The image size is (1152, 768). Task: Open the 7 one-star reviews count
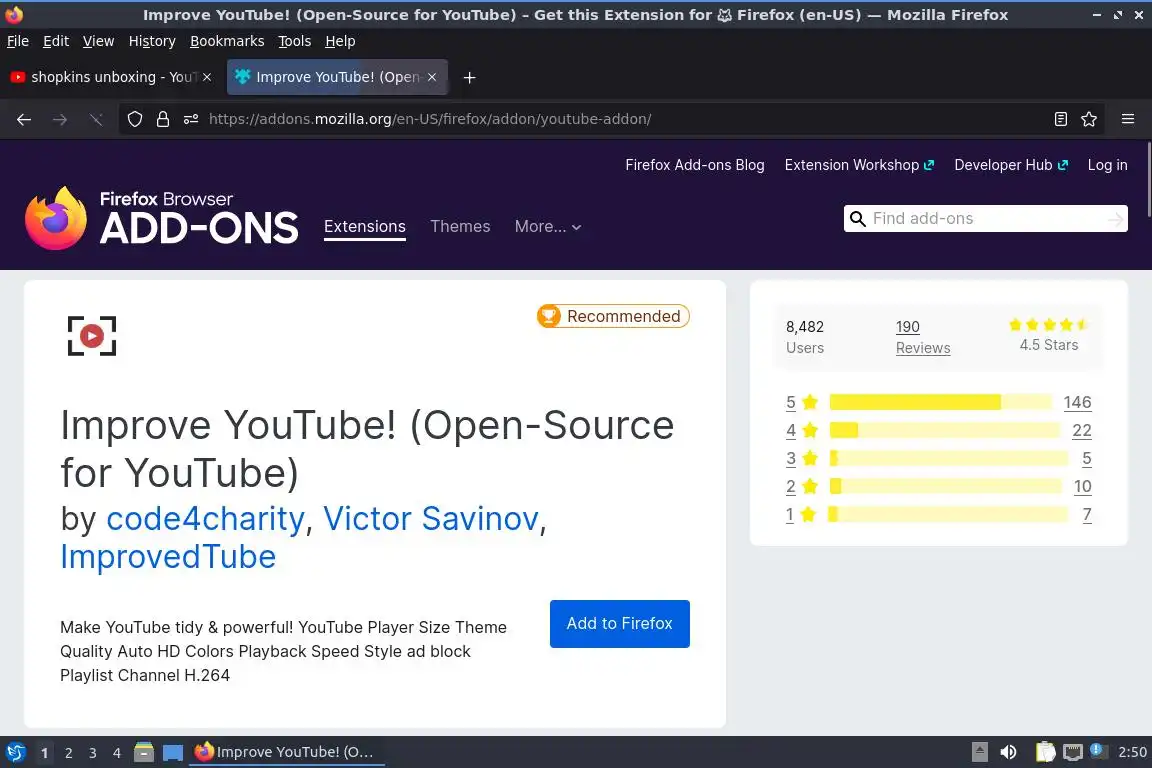[x=1087, y=514]
